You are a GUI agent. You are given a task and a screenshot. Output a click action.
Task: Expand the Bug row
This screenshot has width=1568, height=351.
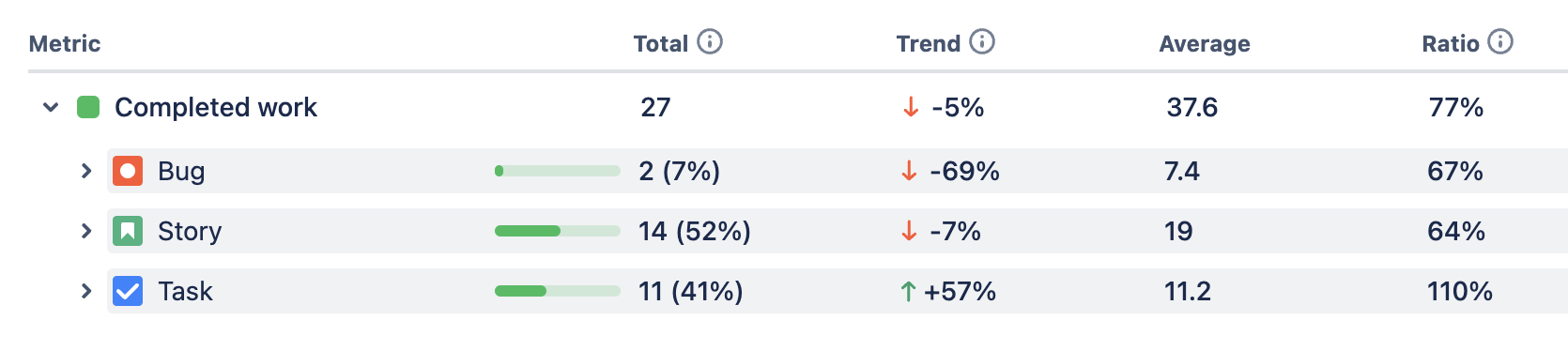coord(86,171)
